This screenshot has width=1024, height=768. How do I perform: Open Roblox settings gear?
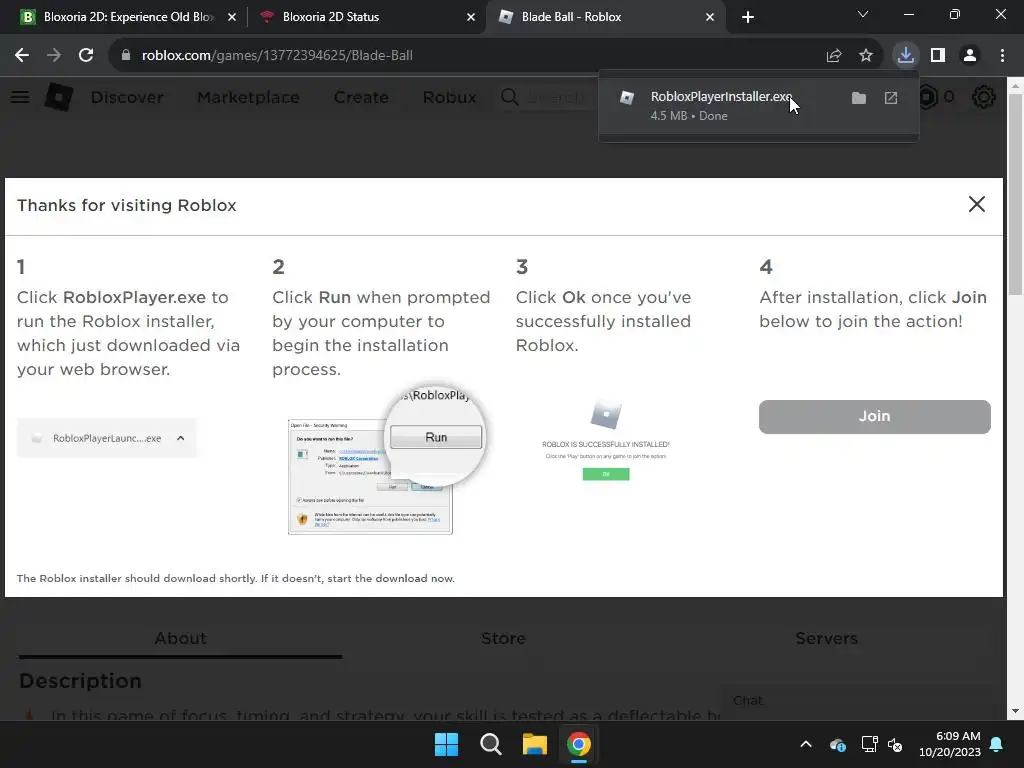pos(984,97)
